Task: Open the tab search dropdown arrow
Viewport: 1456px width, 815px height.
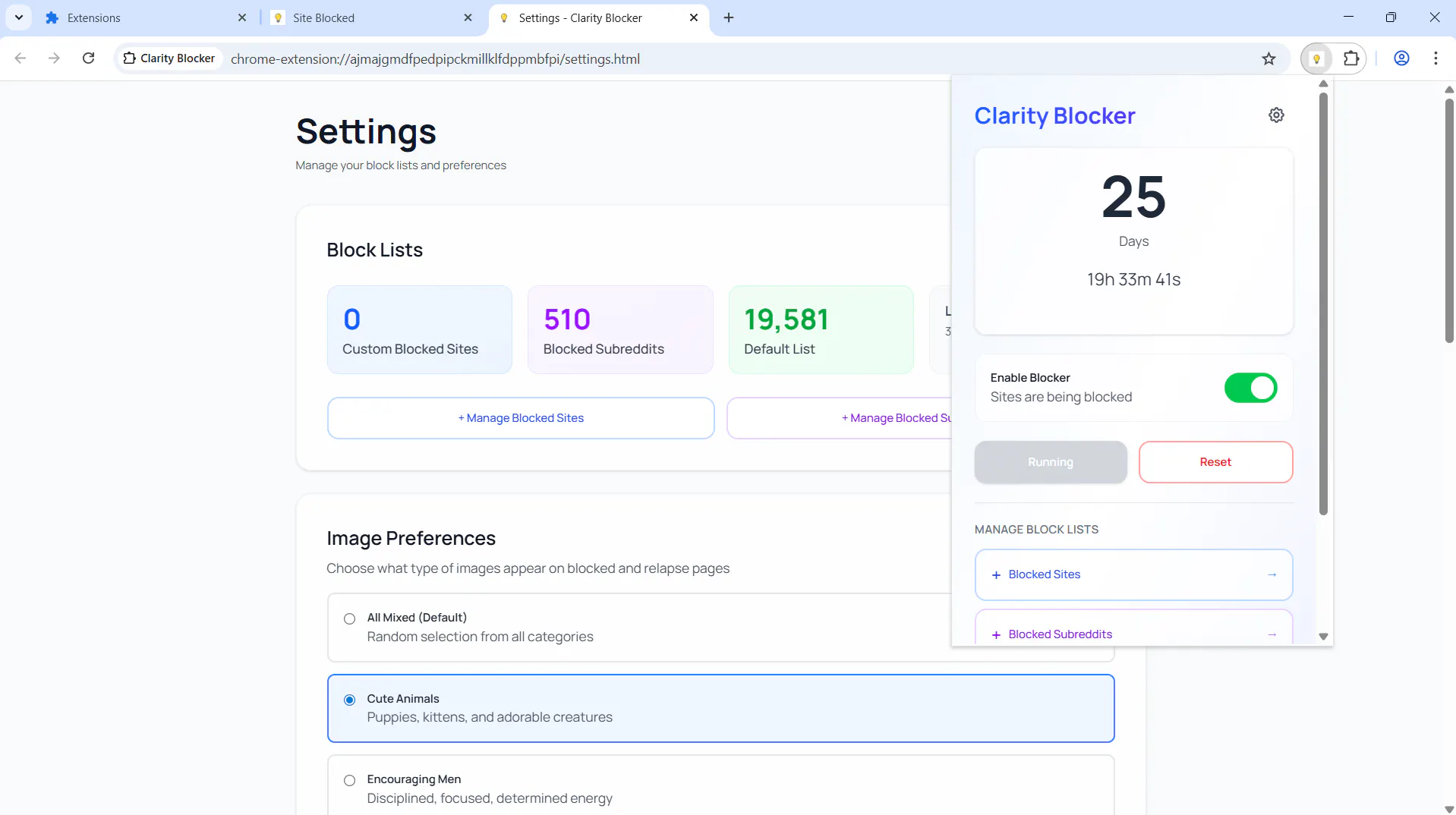Action: [18, 17]
